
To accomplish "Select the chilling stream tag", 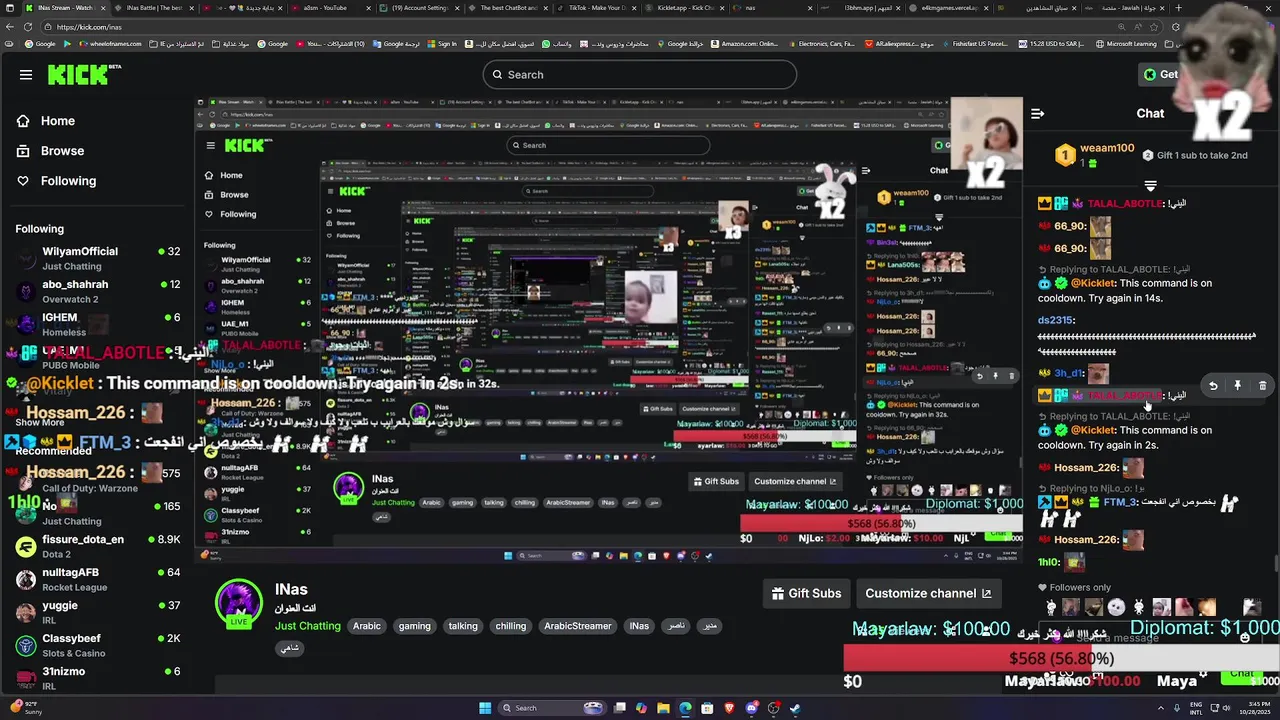I will [510, 626].
